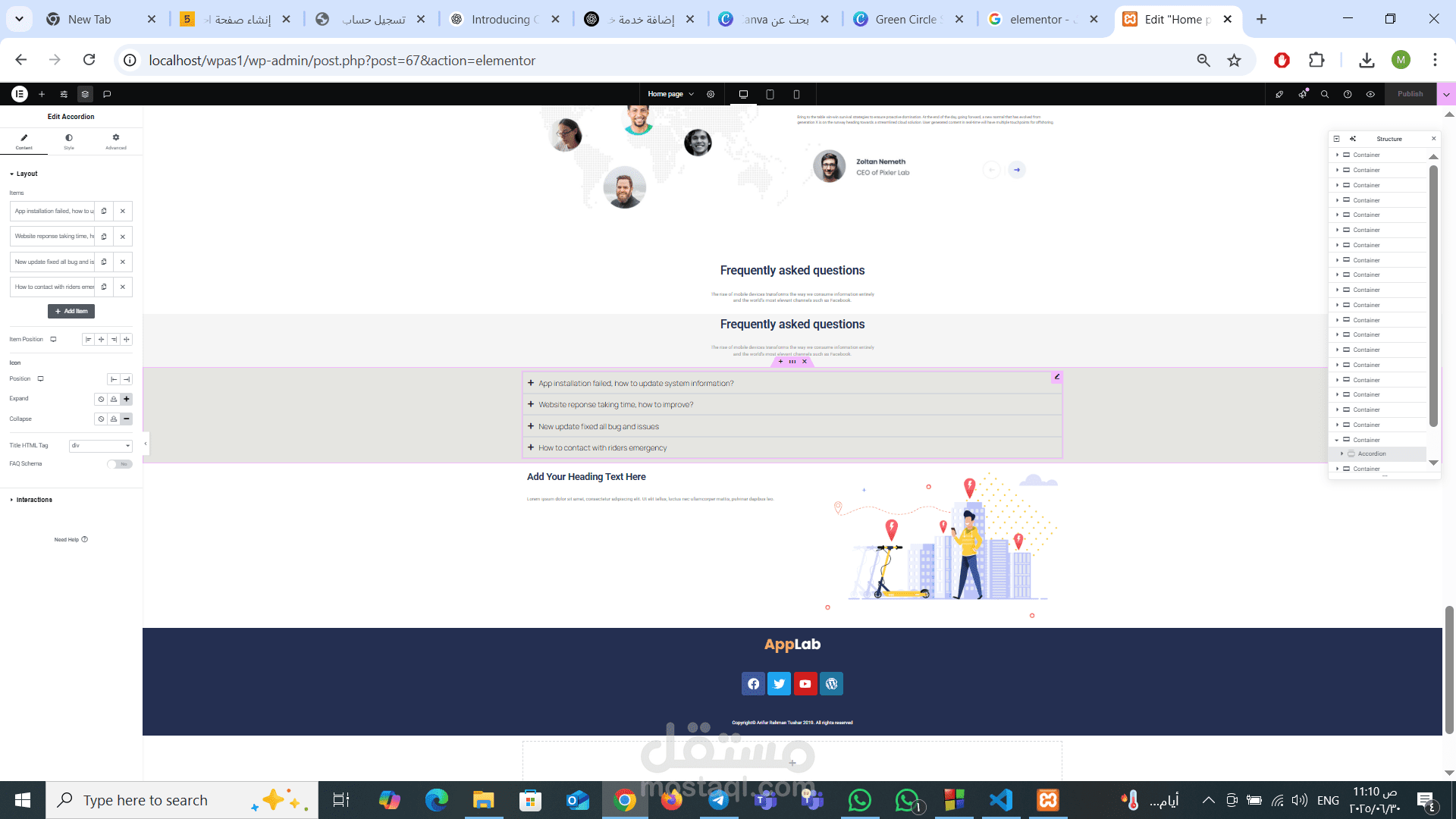Set icon Position to end
Screen dimensions: 1456x819
127,379
